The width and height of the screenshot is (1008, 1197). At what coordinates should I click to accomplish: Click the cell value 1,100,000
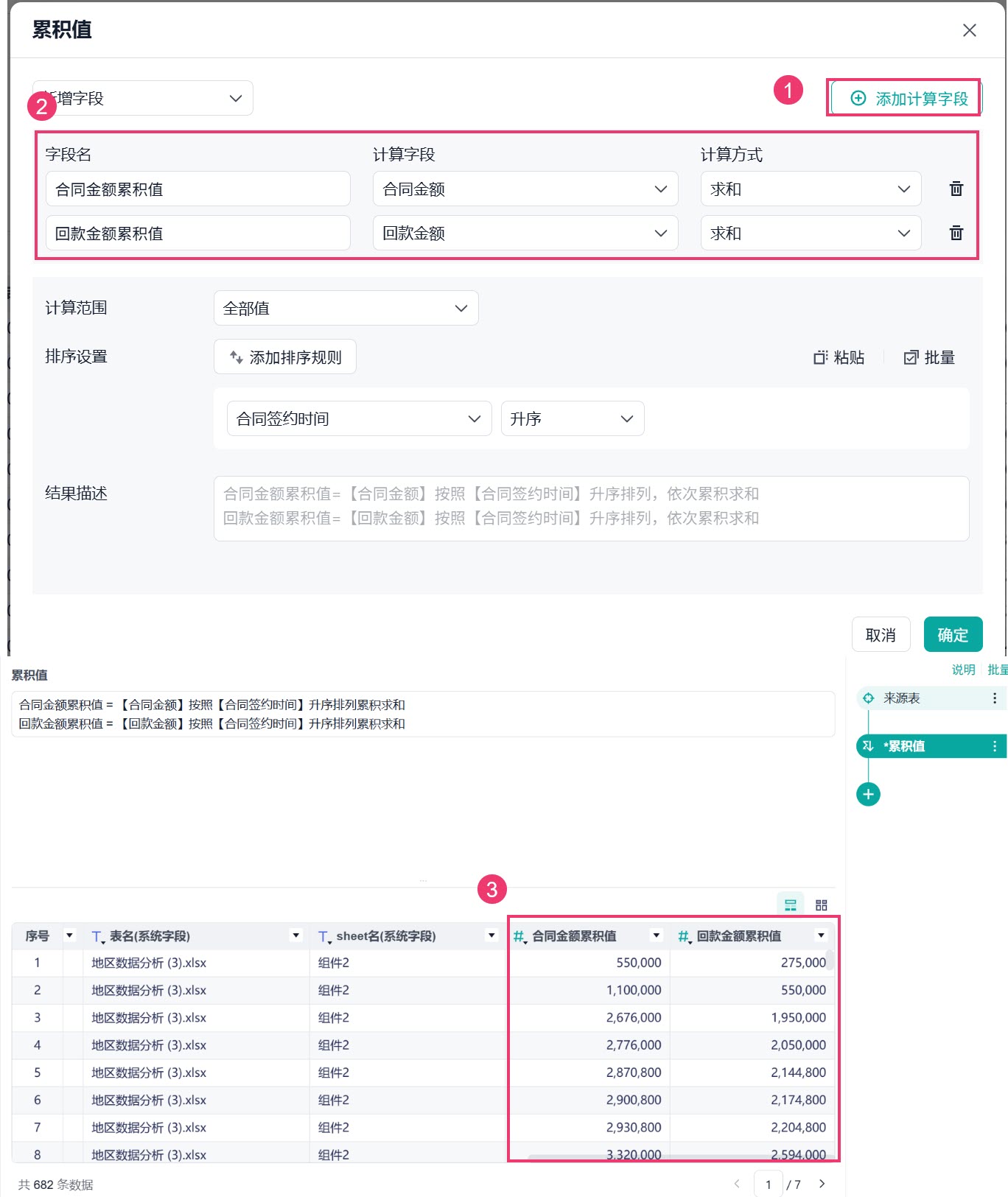coord(634,990)
